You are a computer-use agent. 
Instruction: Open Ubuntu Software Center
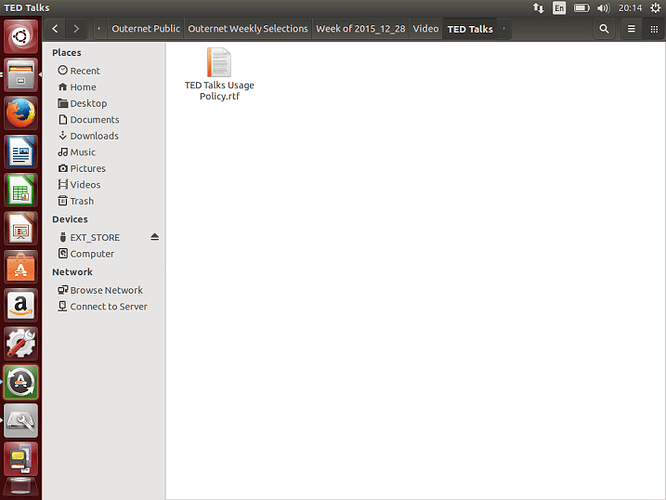point(21,267)
